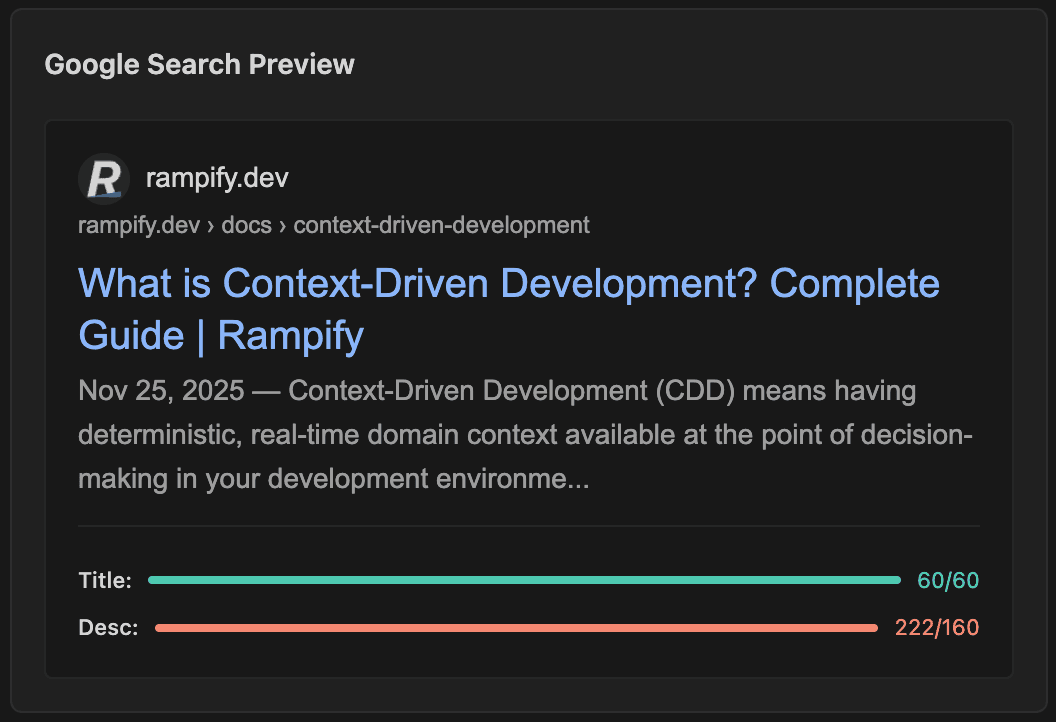Click the breadcrumb chevron after rampify.dev
Screen dimensions: 1056x722
click(x=211, y=225)
